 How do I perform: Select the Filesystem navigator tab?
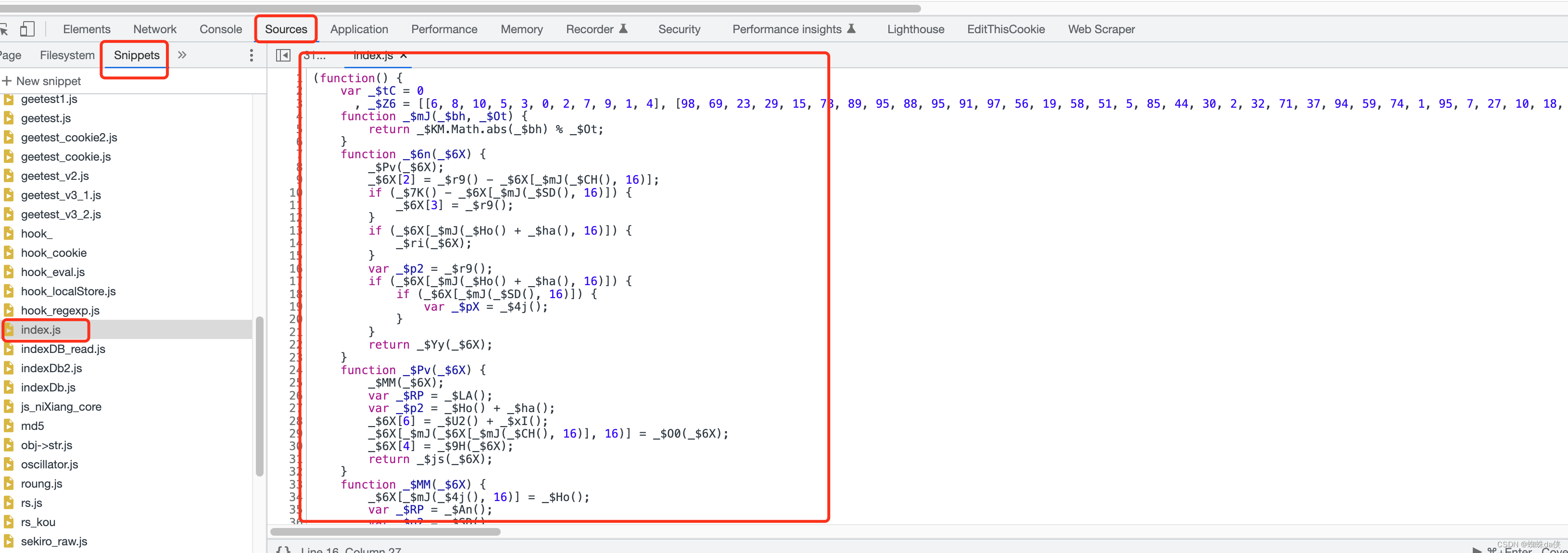click(x=67, y=55)
